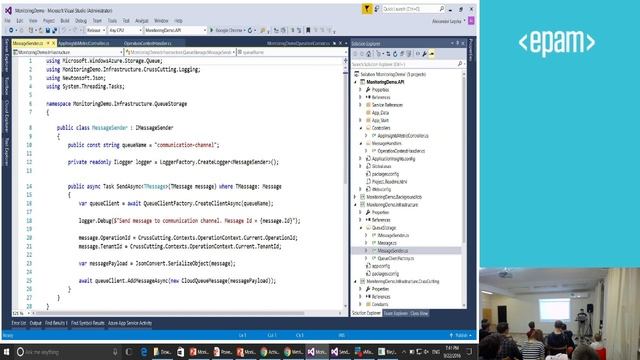Open the Window menu
640x360 pixels.
(161, 20)
